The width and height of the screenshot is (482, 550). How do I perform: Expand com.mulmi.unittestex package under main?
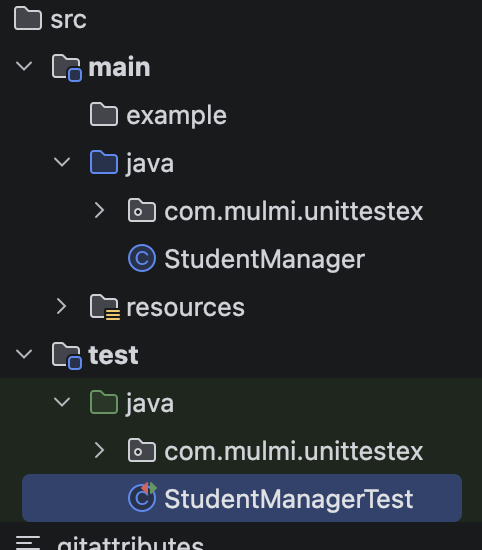pyautogui.click(x=100, y=210)
